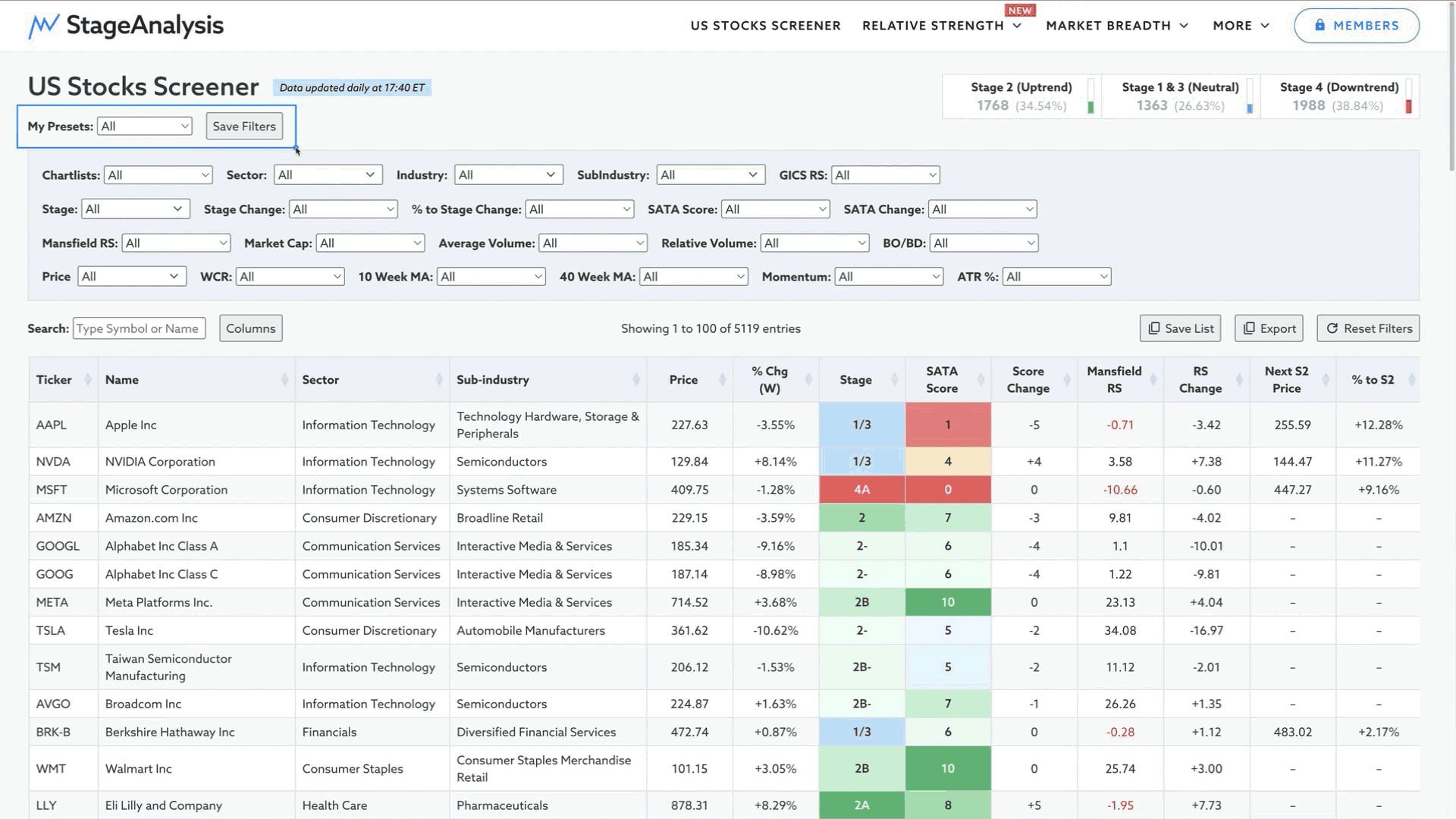Sort by Mansfield RS column arrows
Image resolution: width=1456 pixels, height=819 pixels.
(x=1153, y=380)
